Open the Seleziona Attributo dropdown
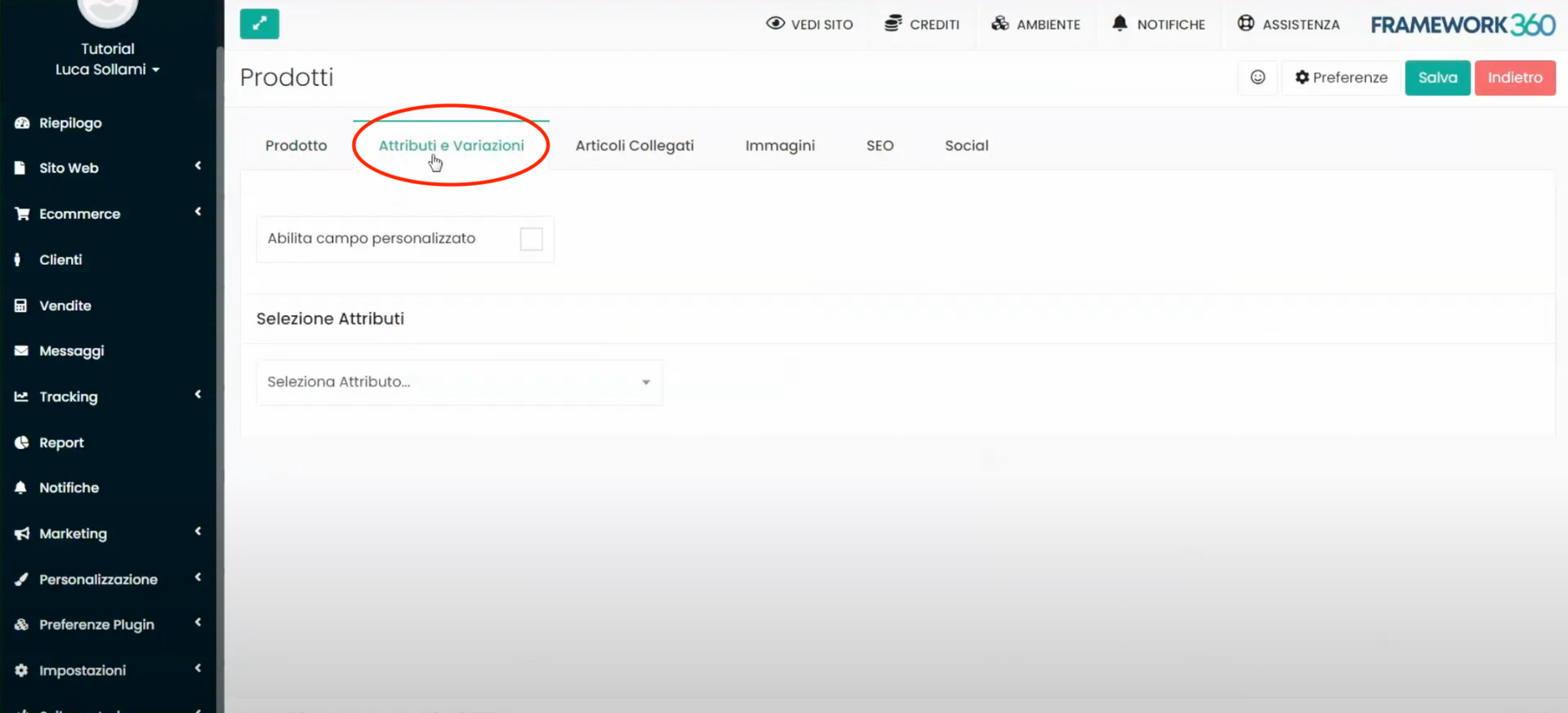The height and width of the screenshot is (713, 1568). (x=459, y=382)
